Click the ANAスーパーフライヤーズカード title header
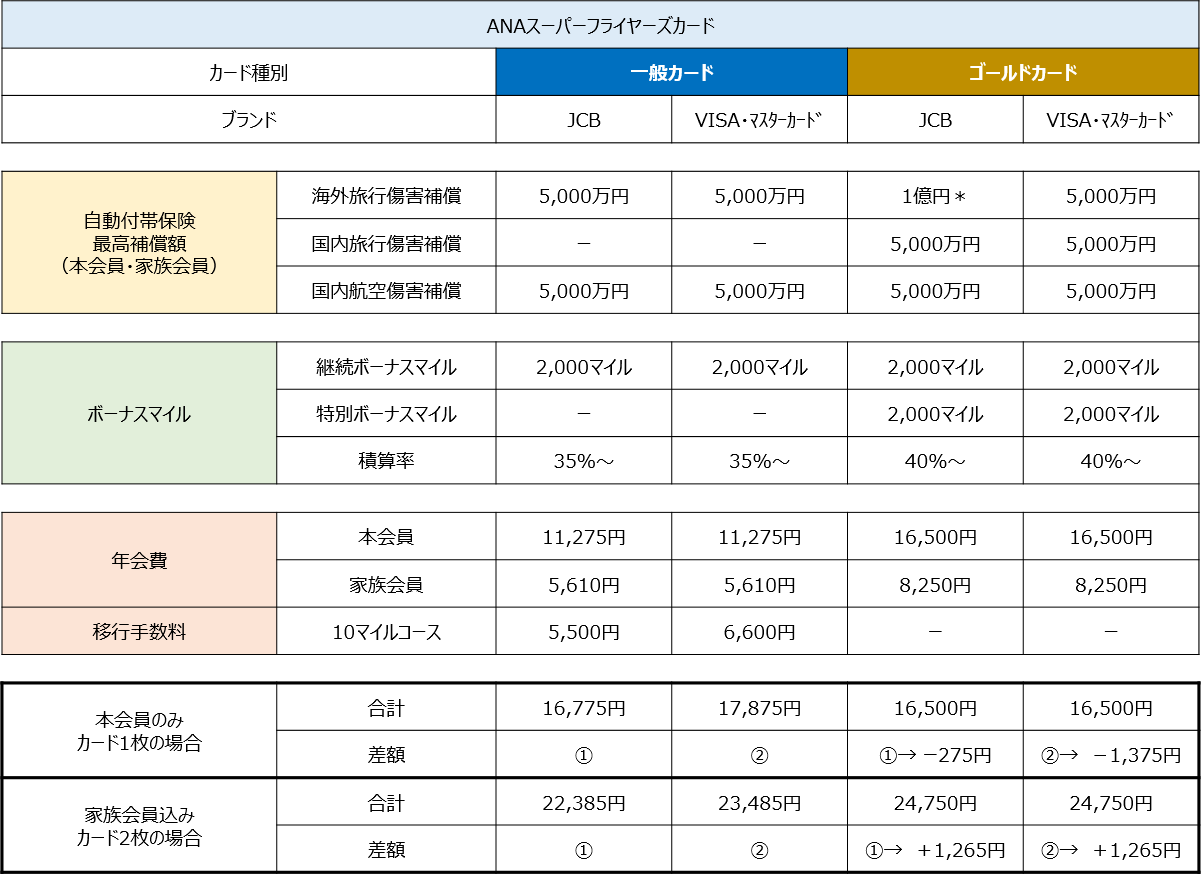Screen dimensions: 1203x876 point(600,25)
